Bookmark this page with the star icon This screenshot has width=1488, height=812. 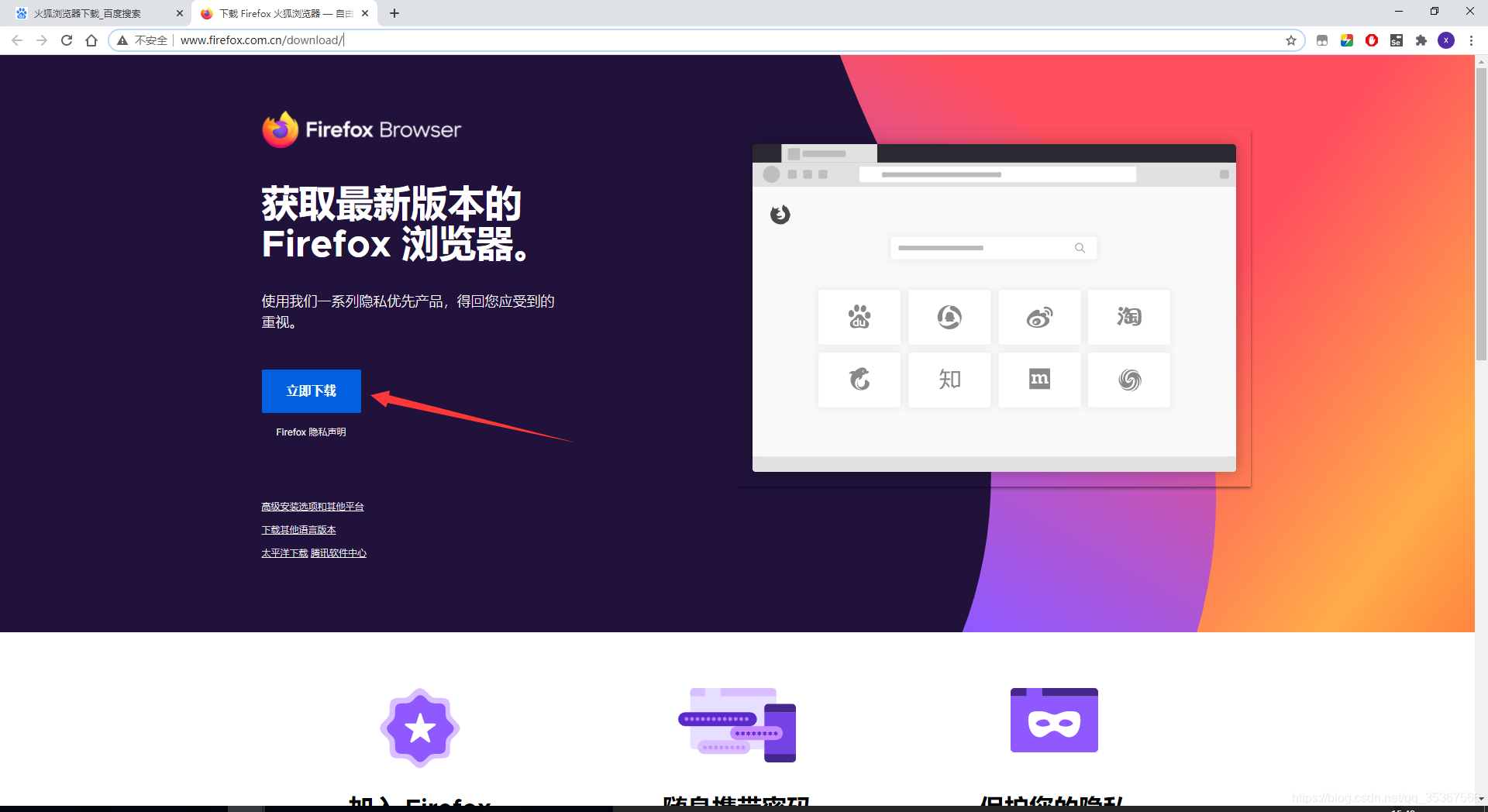(x=1291, y=40)
